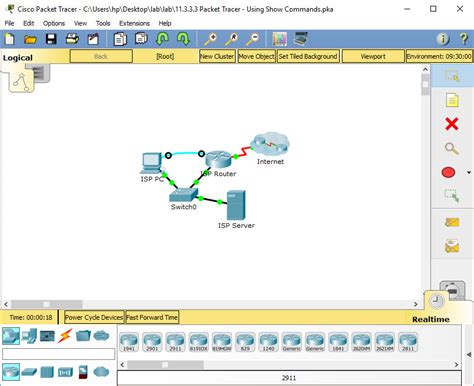Viewport: 474px width, 386px height.
Task: Choose the Inspect magnifier tool
Action: tap(452, 149)
